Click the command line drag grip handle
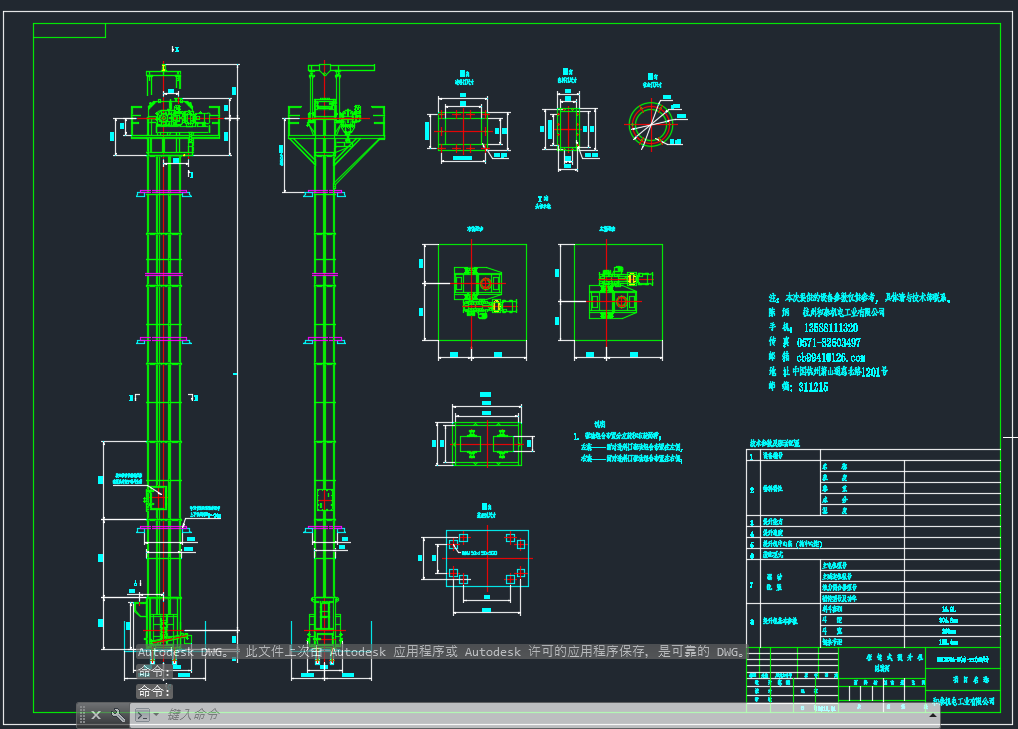 (82, 715)
